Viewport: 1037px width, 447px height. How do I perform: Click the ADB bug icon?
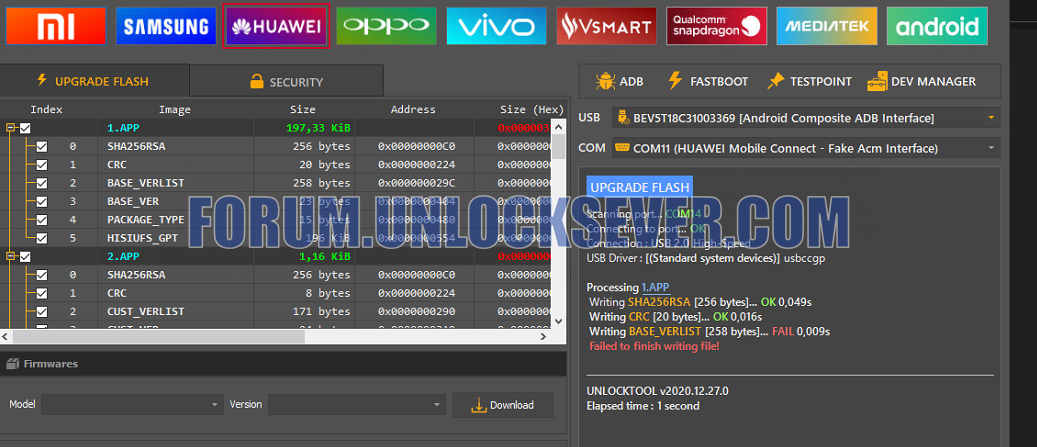pyautogui.click(x=604, y=81)
